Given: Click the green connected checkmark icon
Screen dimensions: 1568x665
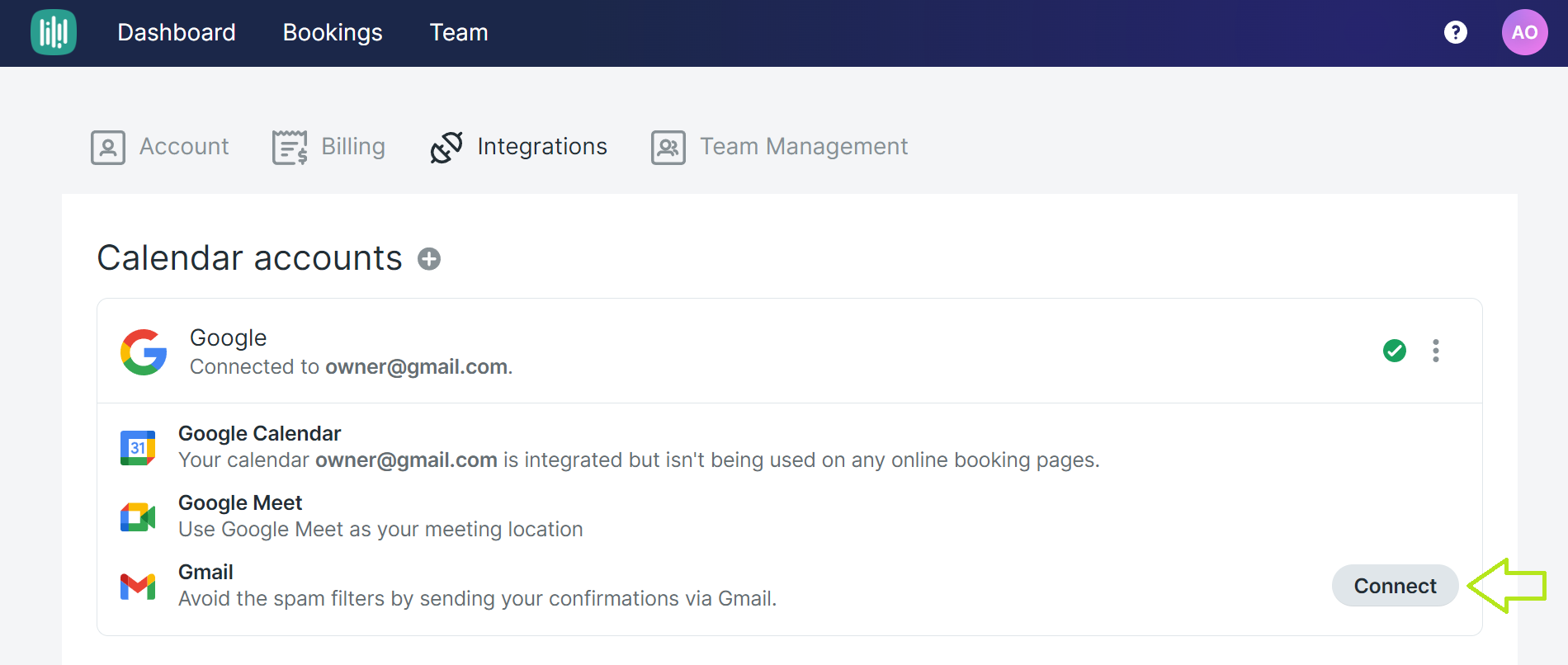Looking at the screenshot, I should (x=1395, y=351).
